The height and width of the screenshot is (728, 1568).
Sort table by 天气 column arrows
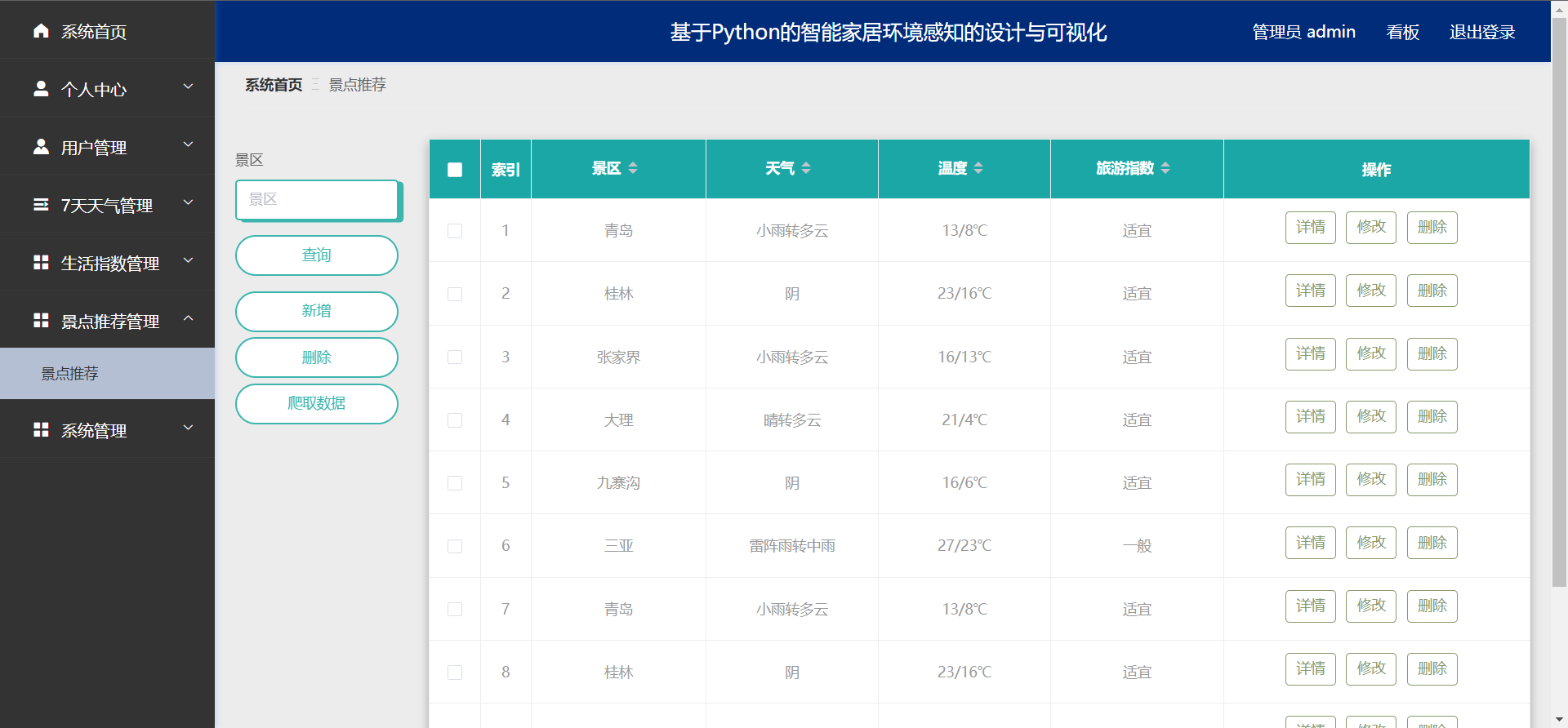(806, 168)
